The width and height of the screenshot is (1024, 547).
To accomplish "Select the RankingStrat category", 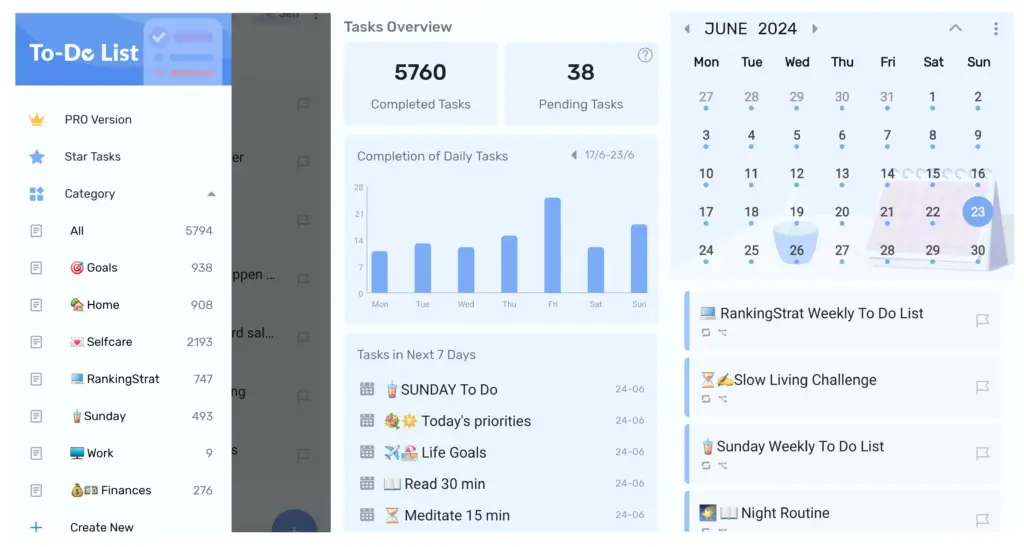I will (x=123, y=379).
